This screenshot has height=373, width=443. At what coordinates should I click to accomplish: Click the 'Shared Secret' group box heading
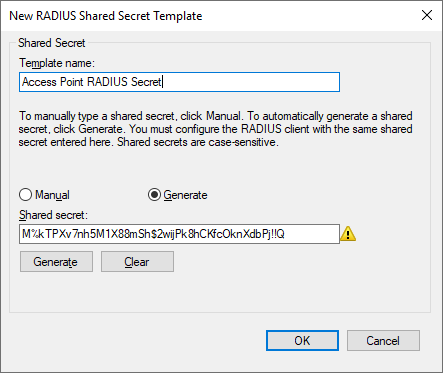(x=52, y=43)
